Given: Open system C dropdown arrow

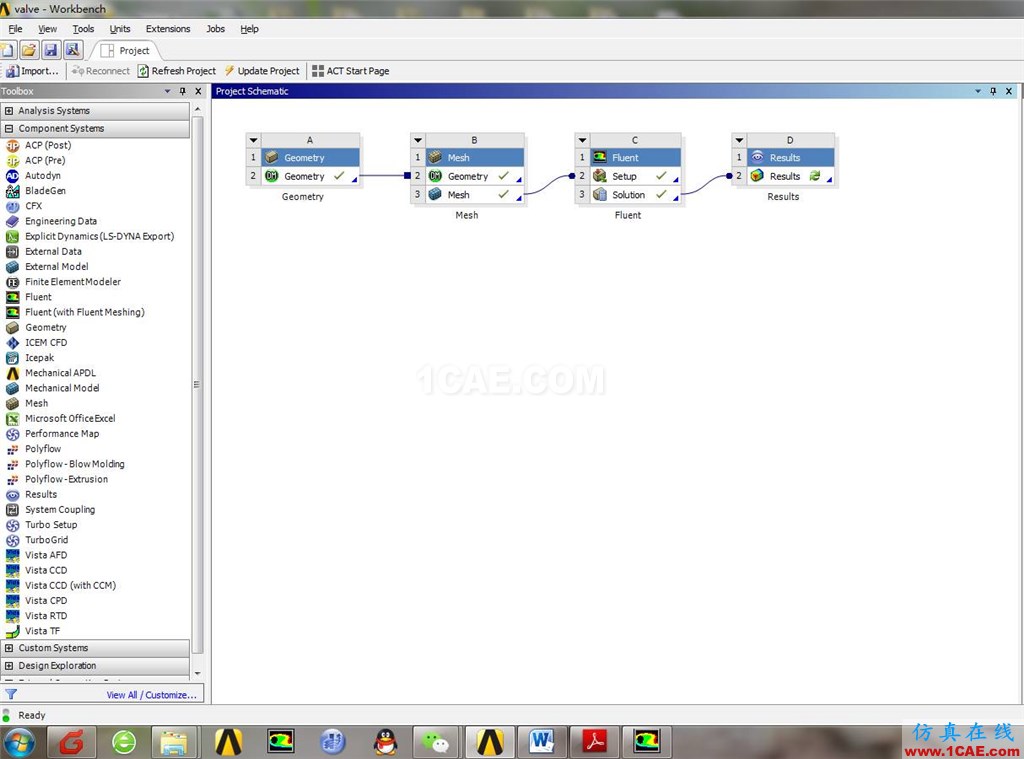Looking at the screenshot, I should point(583,140).
